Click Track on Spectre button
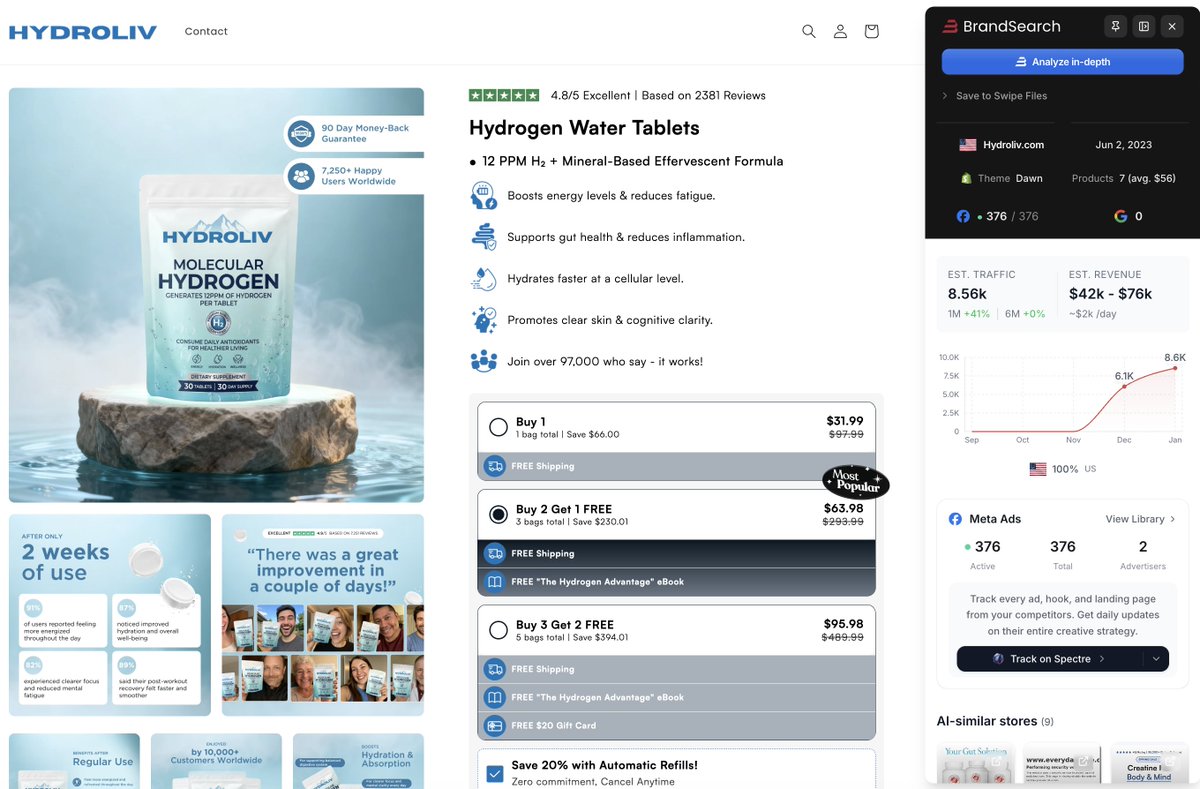 pos(1050,659)
